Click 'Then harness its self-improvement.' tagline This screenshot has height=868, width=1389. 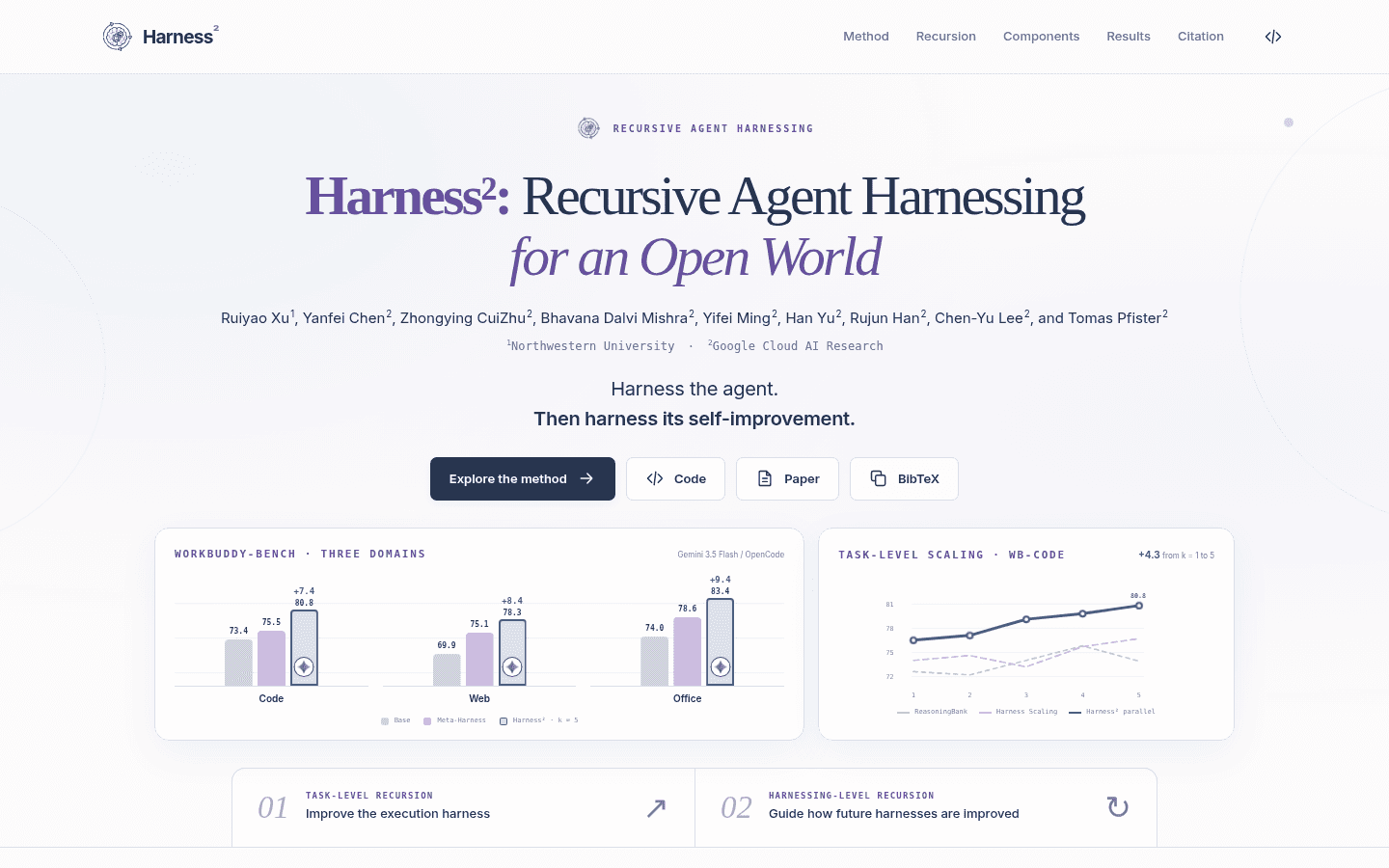[694, 419]
